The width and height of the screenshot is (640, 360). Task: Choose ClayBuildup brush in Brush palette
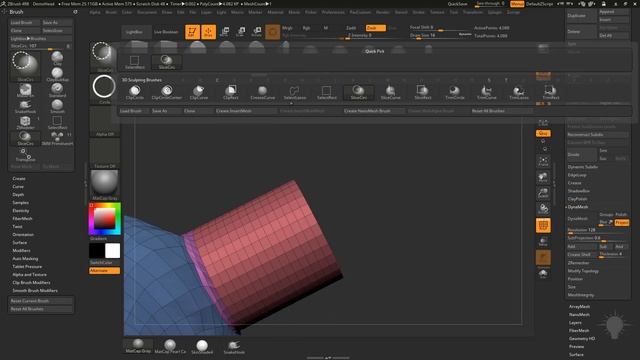(57, 74)
